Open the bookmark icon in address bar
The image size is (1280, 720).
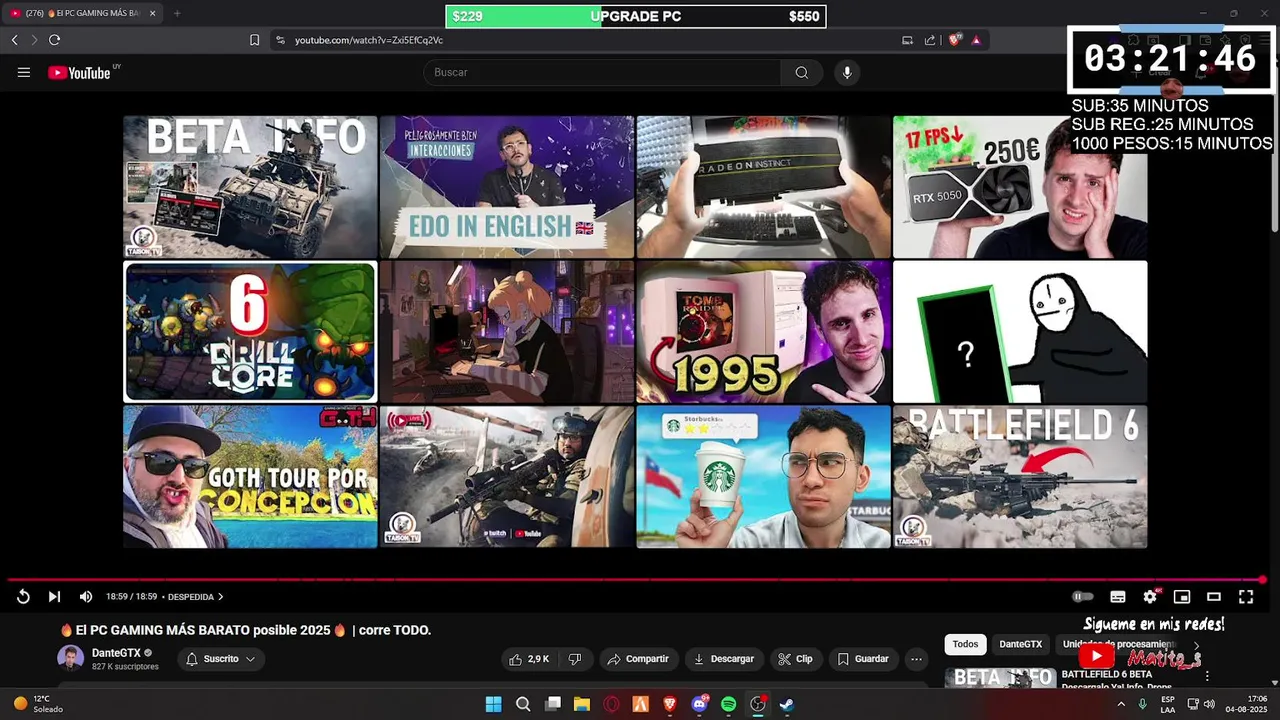tap(254, 40)
